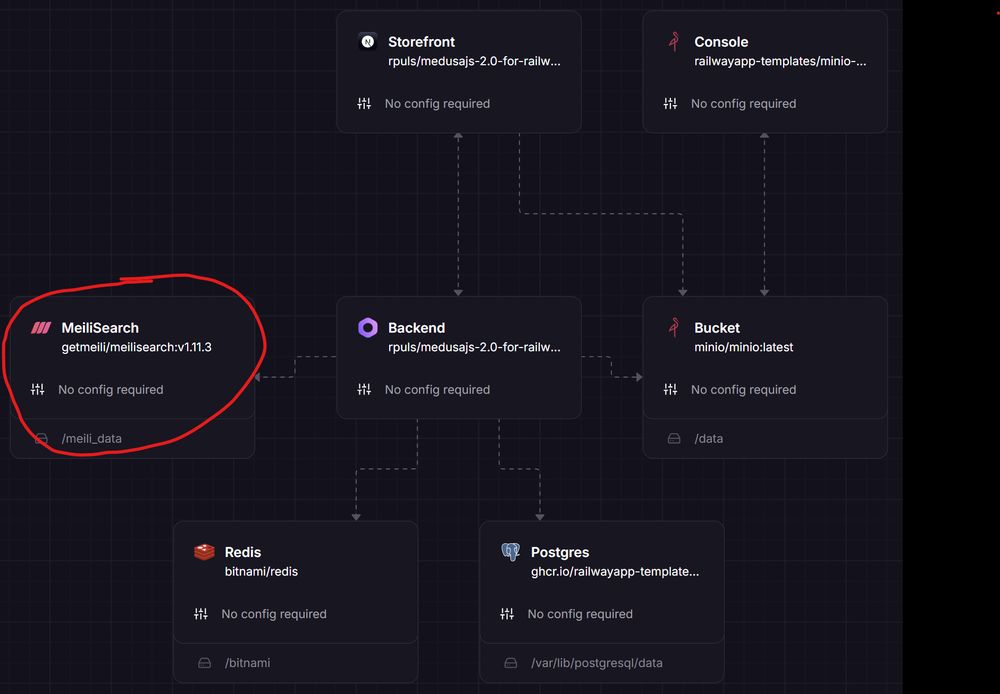1000x694 pixels.
Task: Click the Storefront Next.js logo icon
Action: pos(367,42)
